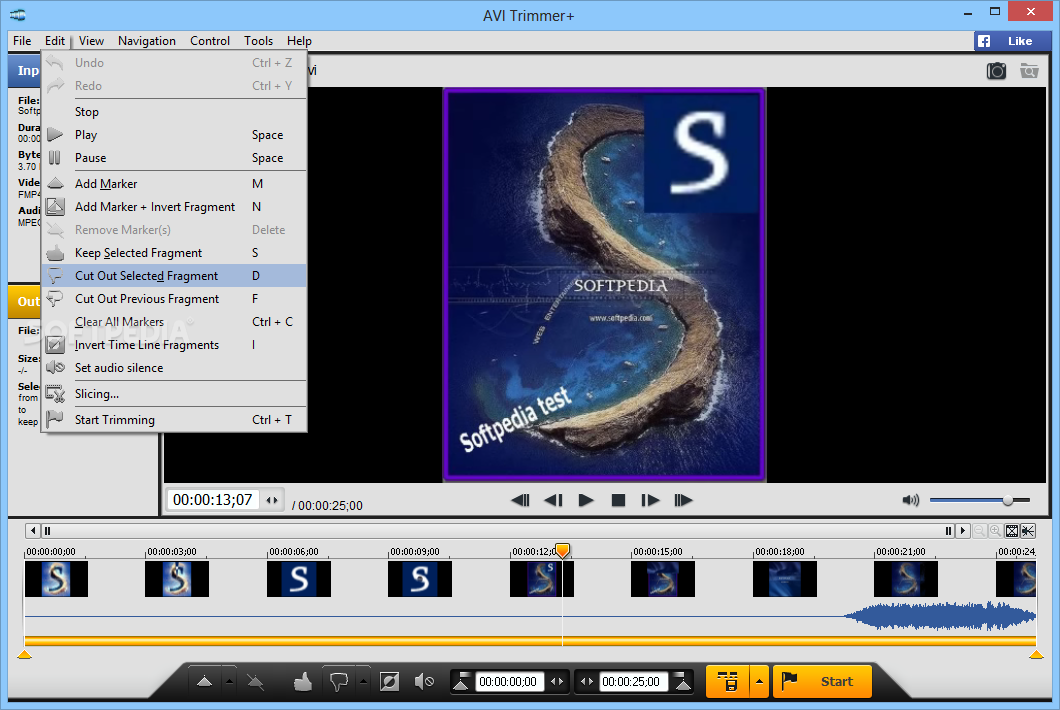Choose Play in the Edit menu
The image size is (1060, 710).
coord(174,135)
